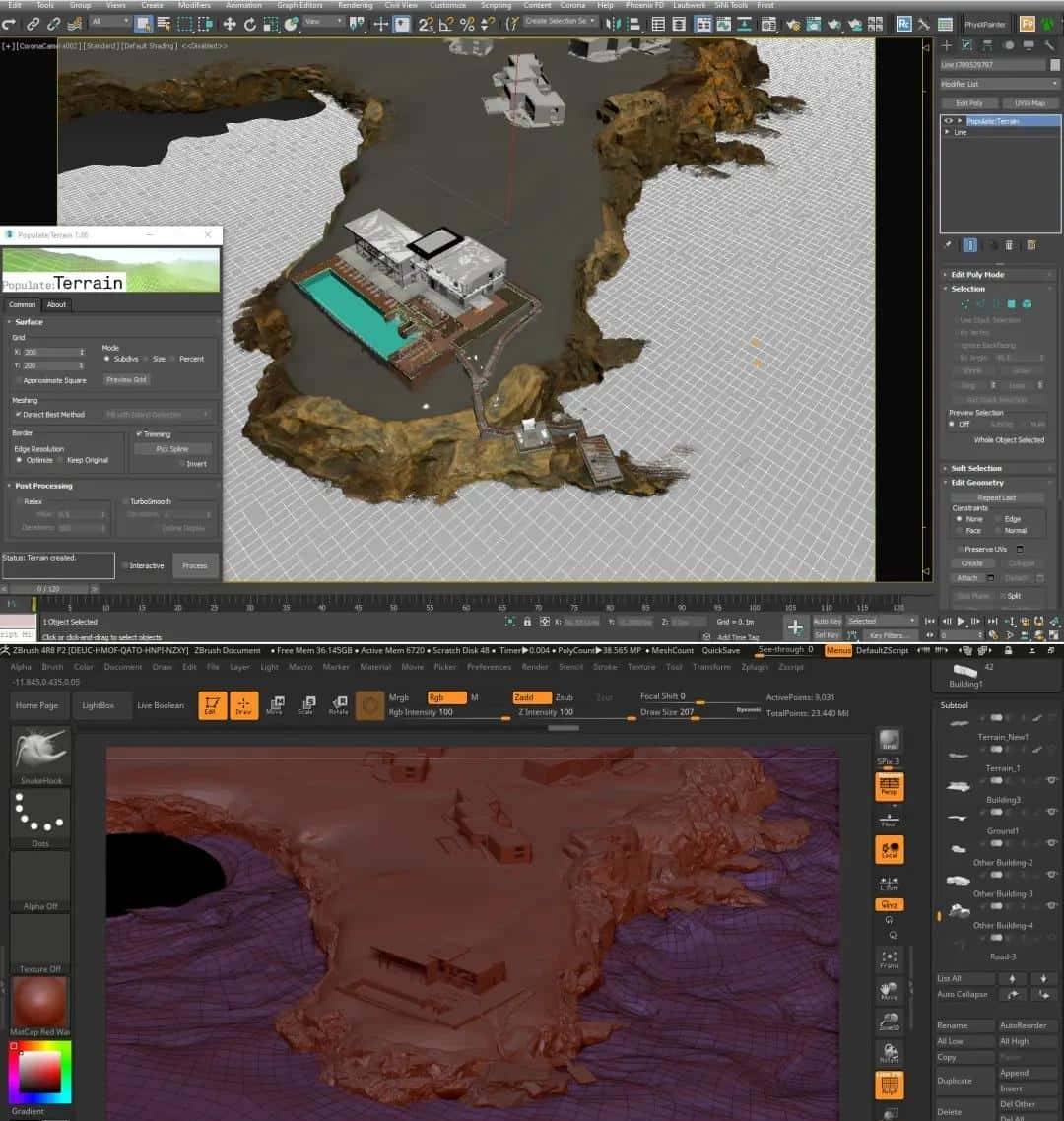
Task: Open the Zplugin menu in ZBrush
Action: pos(754,666)
